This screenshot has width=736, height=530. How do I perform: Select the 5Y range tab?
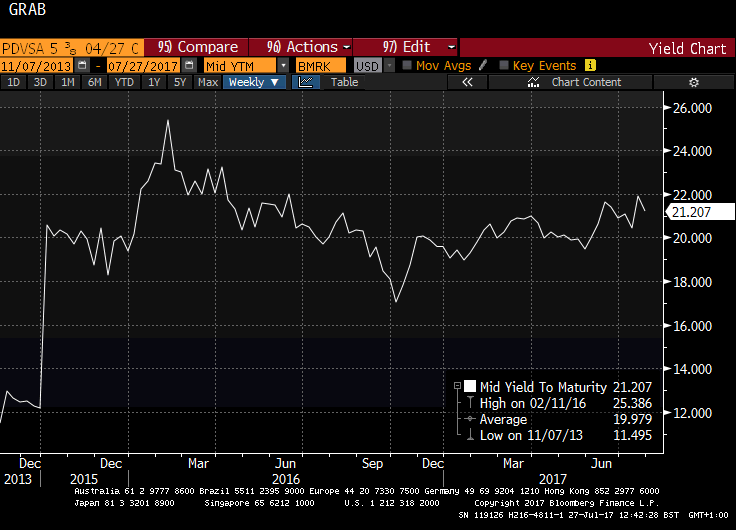click(180, 82)
